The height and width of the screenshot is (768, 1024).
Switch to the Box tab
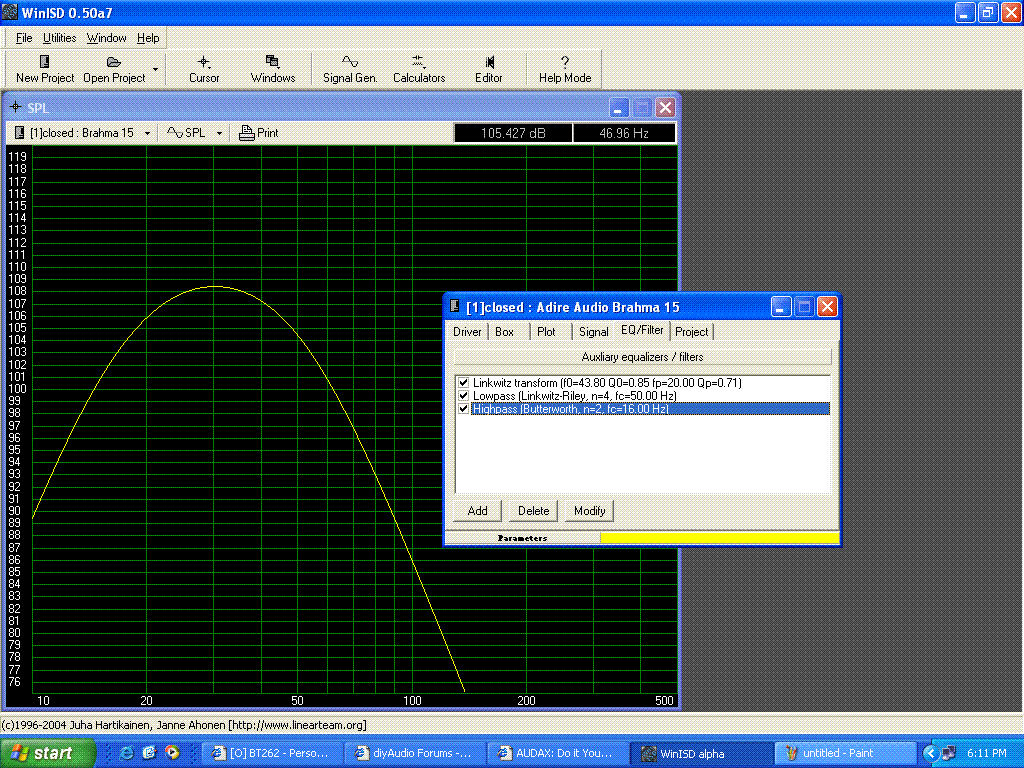pos(504,332)
